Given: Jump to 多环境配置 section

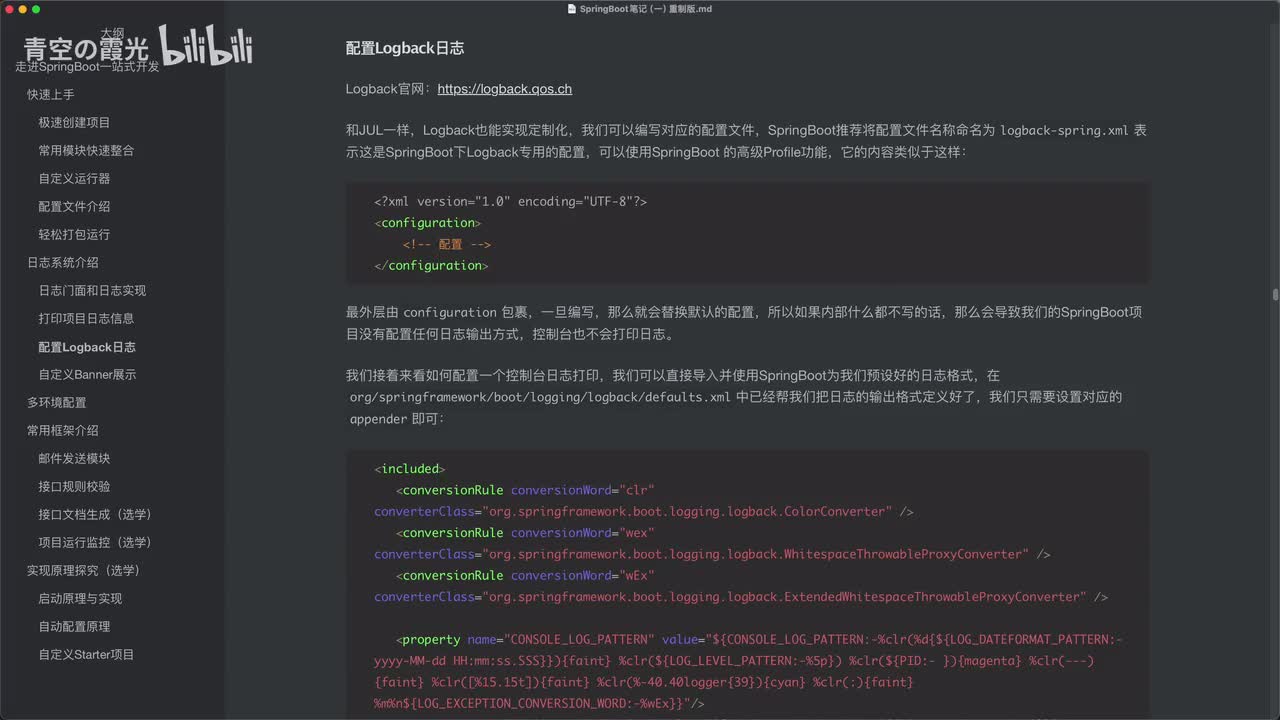Looking at the screenshot, I should coord(57,403).
